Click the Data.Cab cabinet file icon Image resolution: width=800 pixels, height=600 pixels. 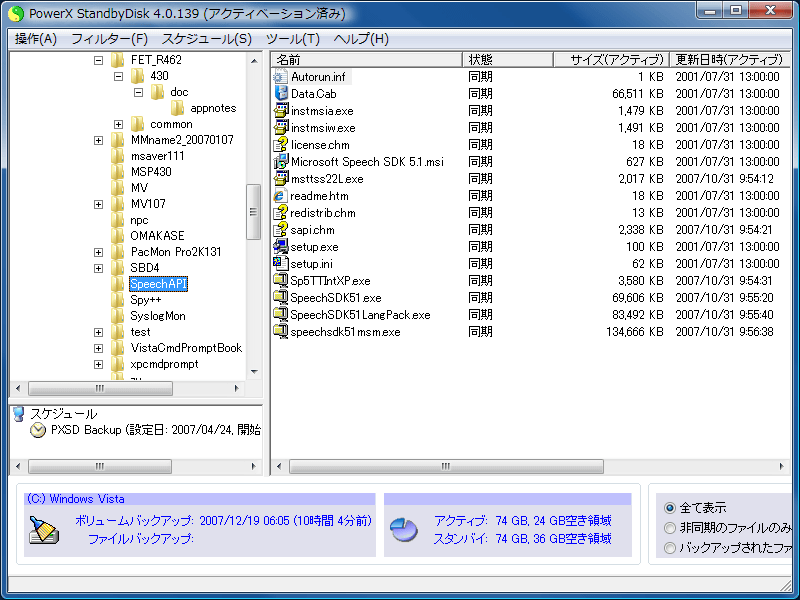(x=280, y=93)
